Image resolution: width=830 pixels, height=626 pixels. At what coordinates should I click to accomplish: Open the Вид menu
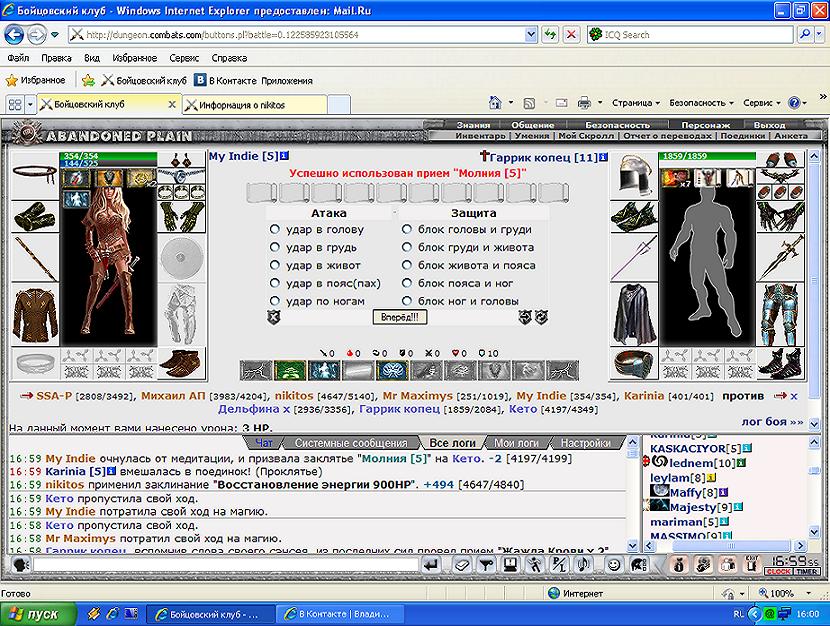coord(92,58)
